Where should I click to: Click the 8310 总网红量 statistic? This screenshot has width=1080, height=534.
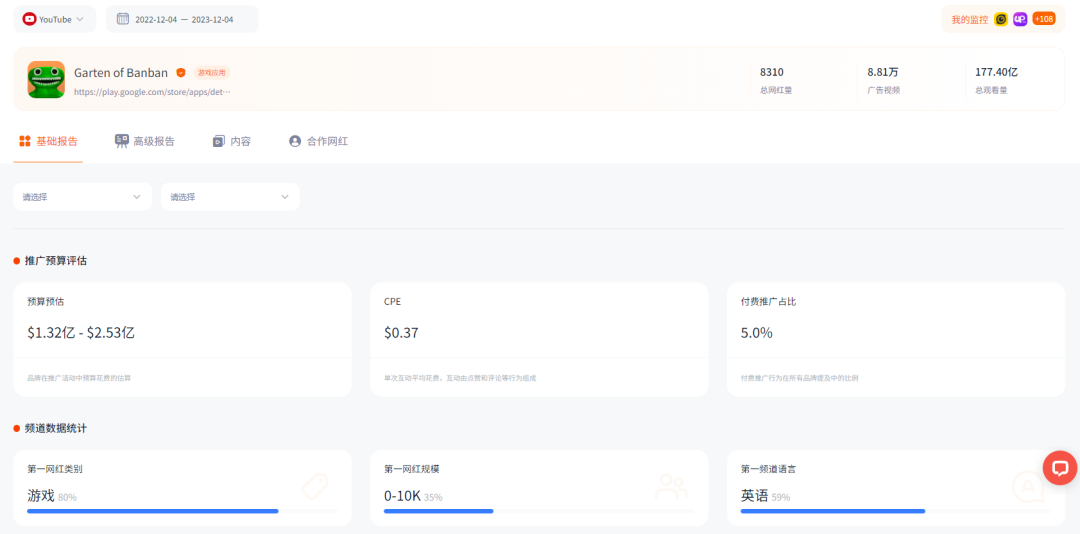[776, 80]
